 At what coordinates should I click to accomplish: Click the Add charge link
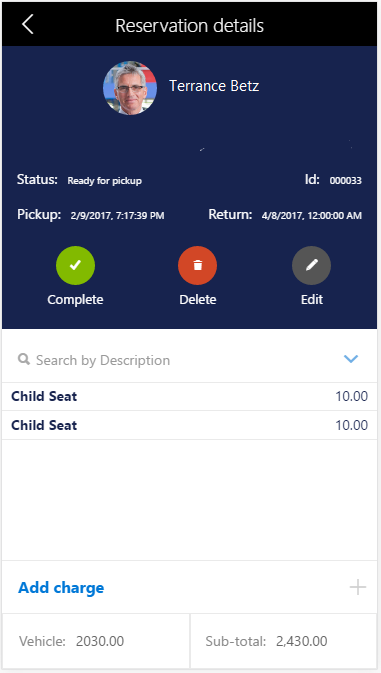61,587
